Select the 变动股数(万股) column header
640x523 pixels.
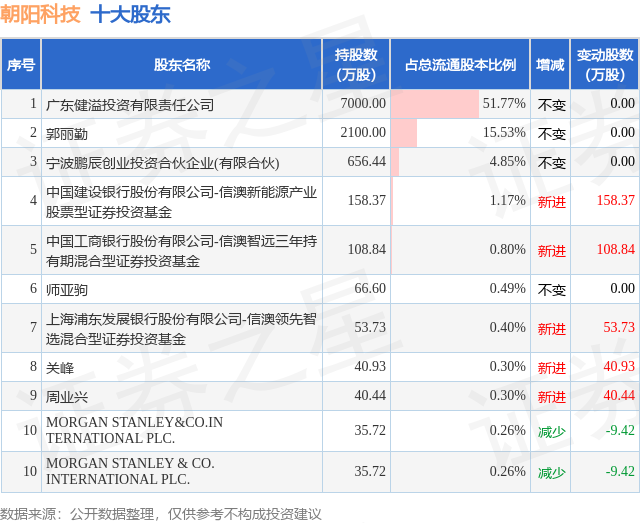[605, 65]
